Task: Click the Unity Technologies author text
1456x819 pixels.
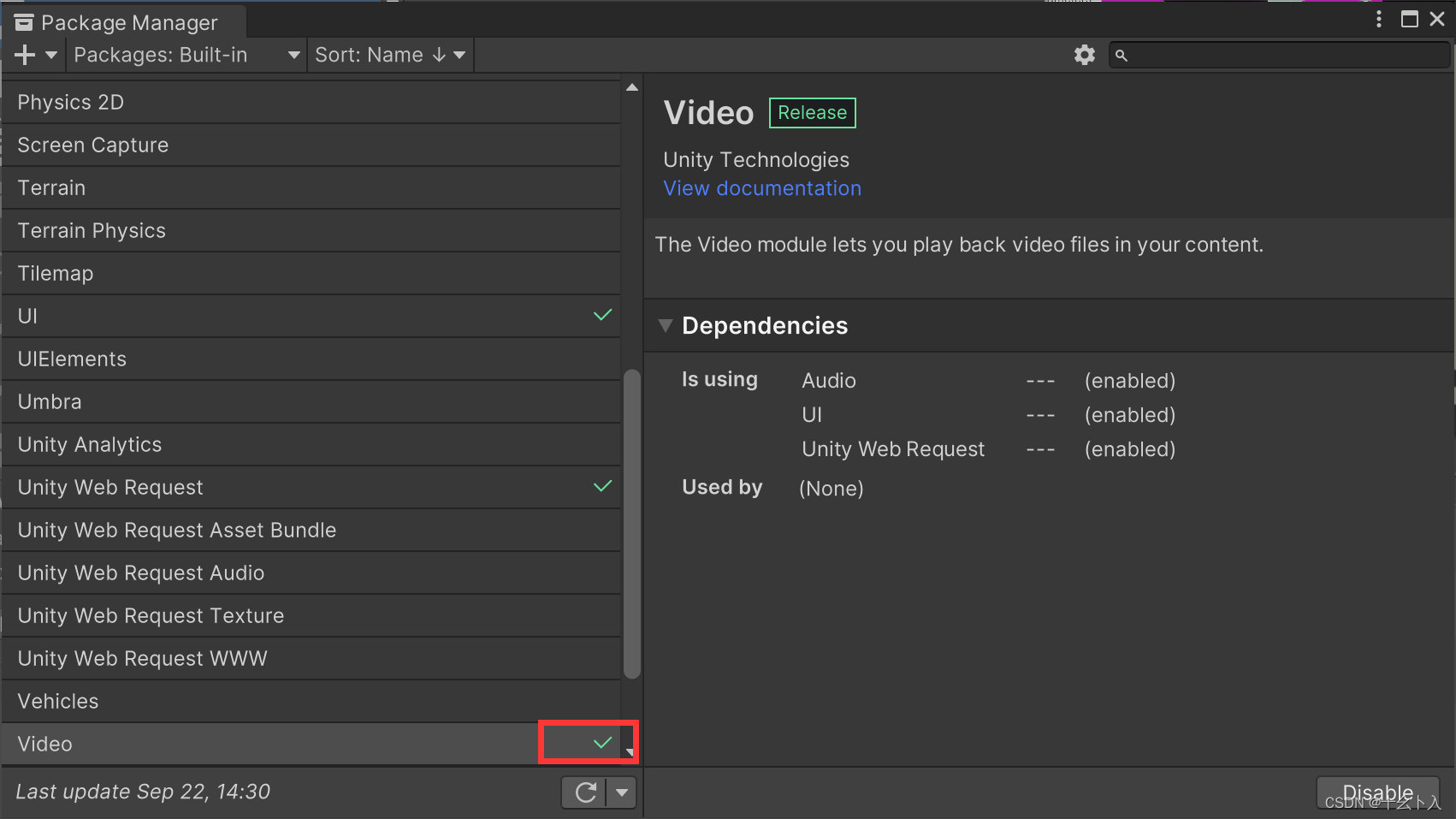Action: [x=756, y=160]
